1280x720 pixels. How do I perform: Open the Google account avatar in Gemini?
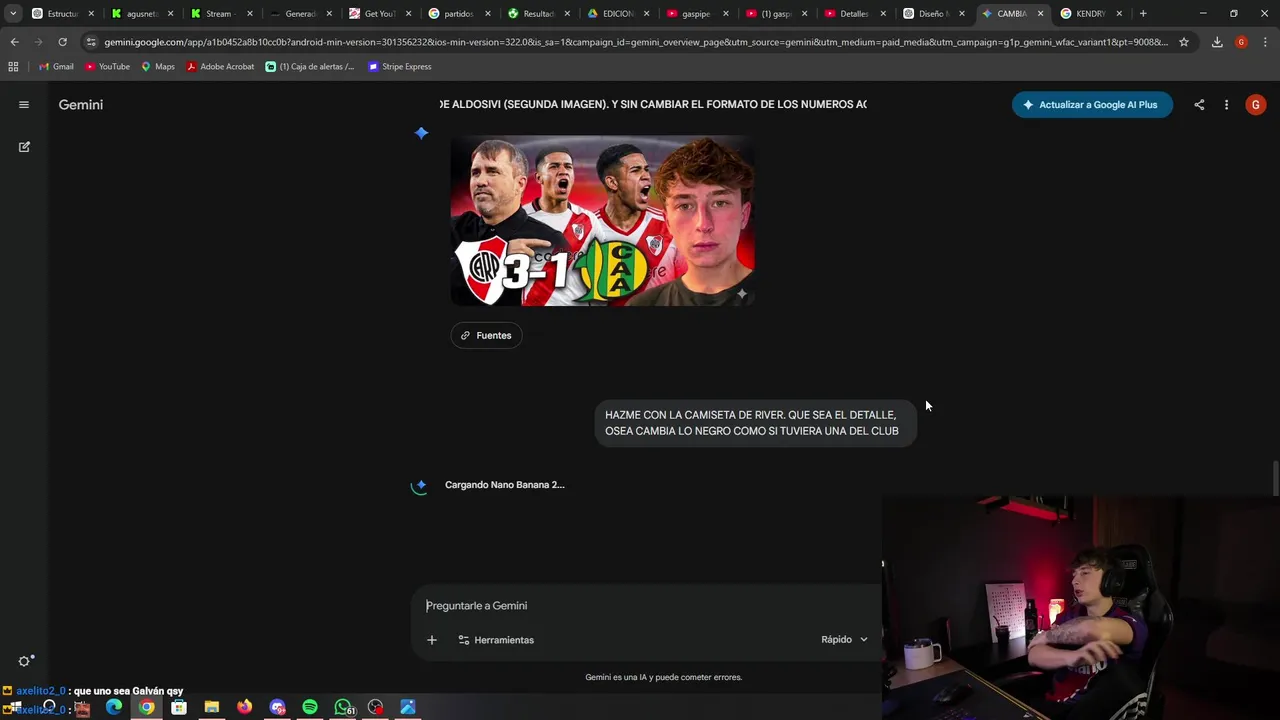coord(1255,104)
